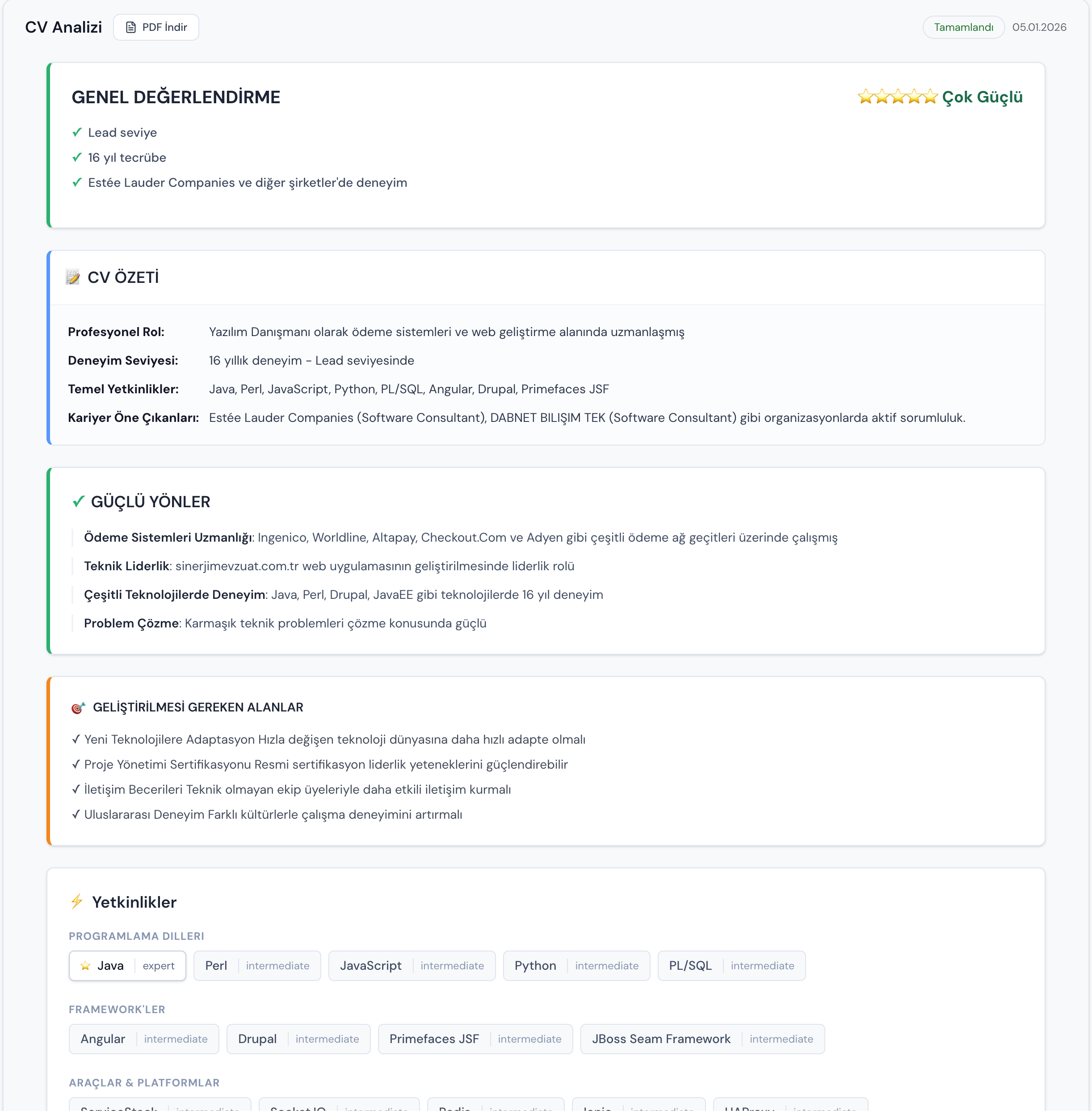This screenshot has height=1111, width=1092.
Task: Select the Perl intermediate skill chip
Action: coord(257,966)
